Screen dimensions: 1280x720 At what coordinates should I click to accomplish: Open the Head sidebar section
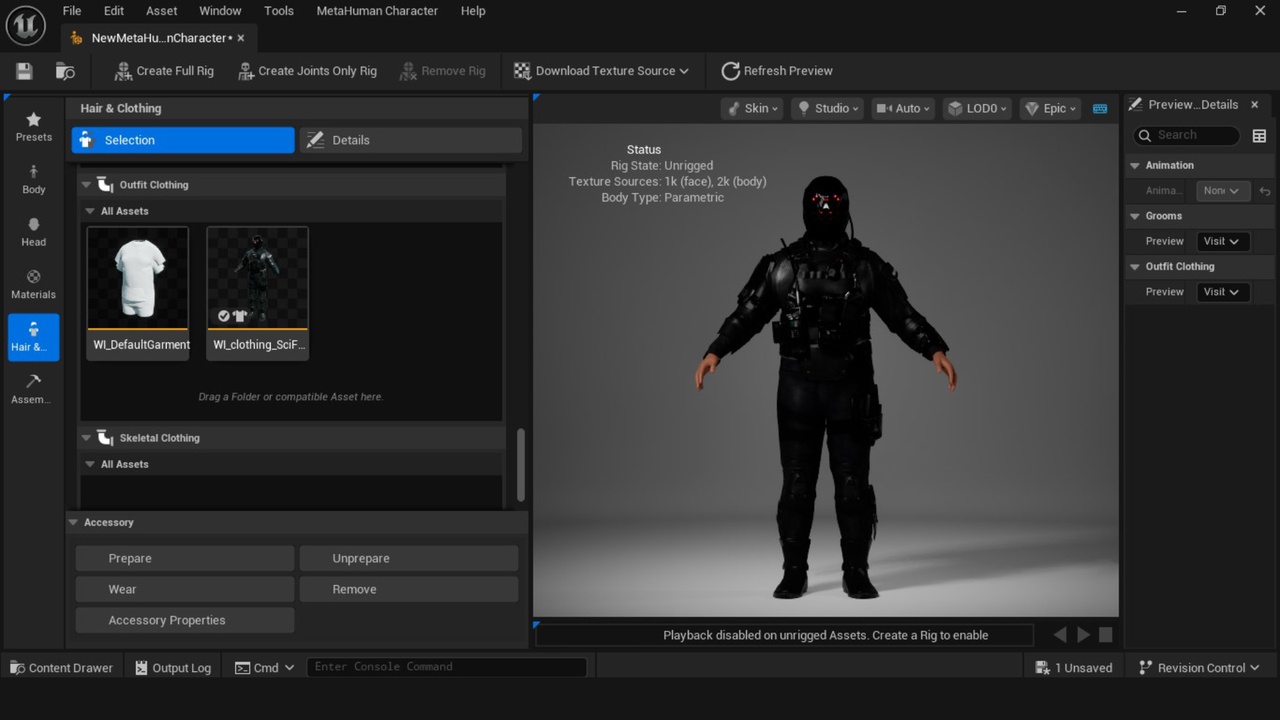tap(34, 232)
